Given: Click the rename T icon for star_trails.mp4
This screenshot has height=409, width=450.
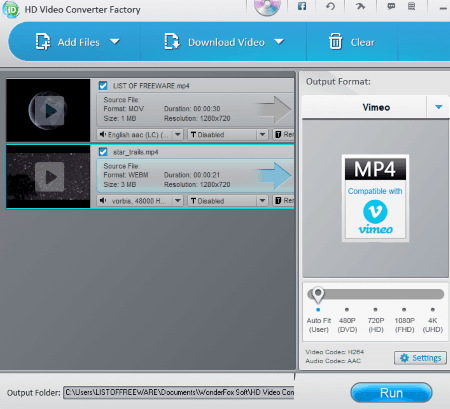Looking at the screenshot, I should [x=278, y=201].
